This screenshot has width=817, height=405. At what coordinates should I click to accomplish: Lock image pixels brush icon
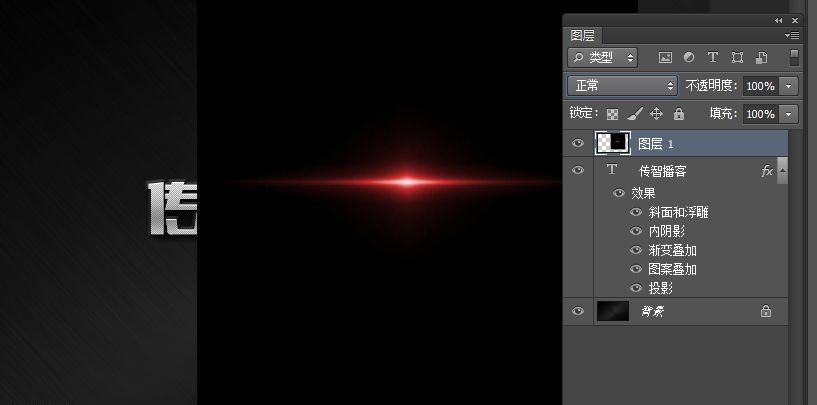pyautogui.click(x=635, y=114)
